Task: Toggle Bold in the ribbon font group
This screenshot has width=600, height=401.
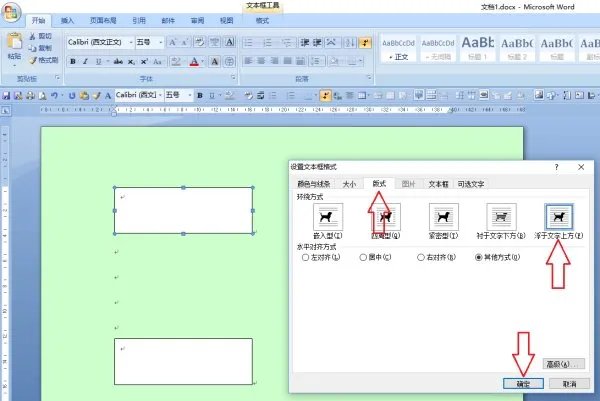Action: click(x=73, y=61)
